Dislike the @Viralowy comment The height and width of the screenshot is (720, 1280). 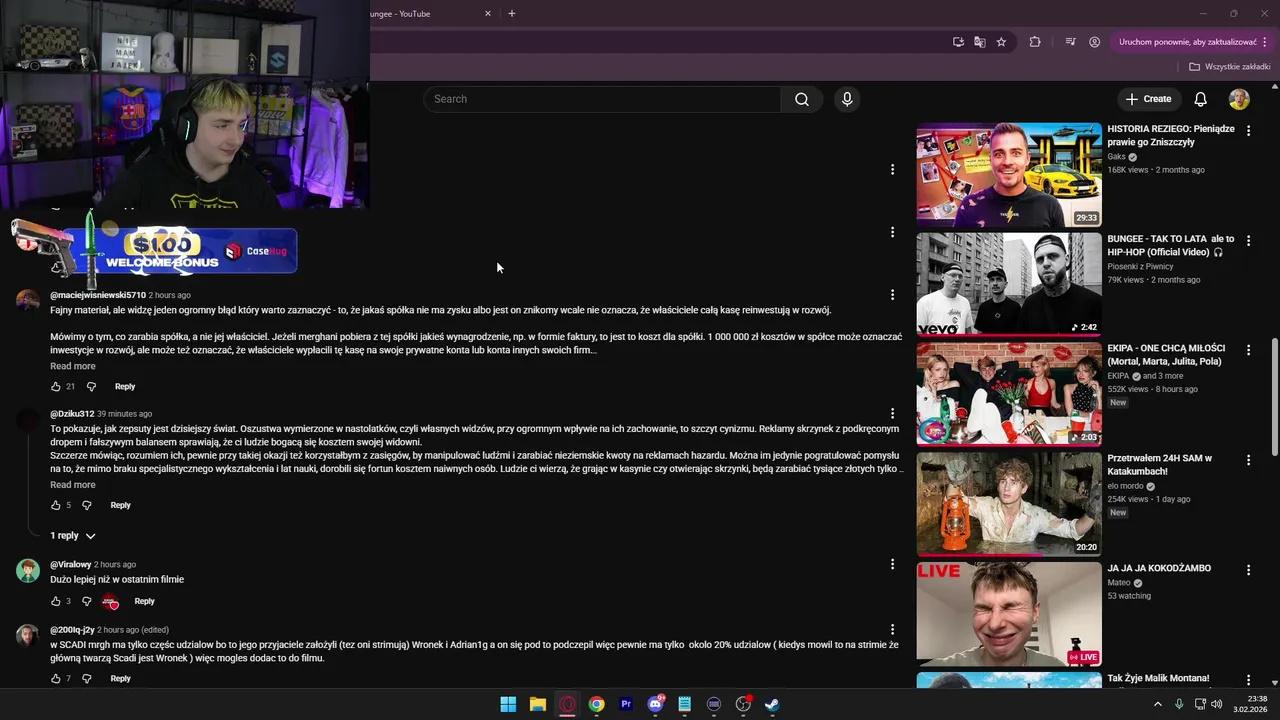87,601
